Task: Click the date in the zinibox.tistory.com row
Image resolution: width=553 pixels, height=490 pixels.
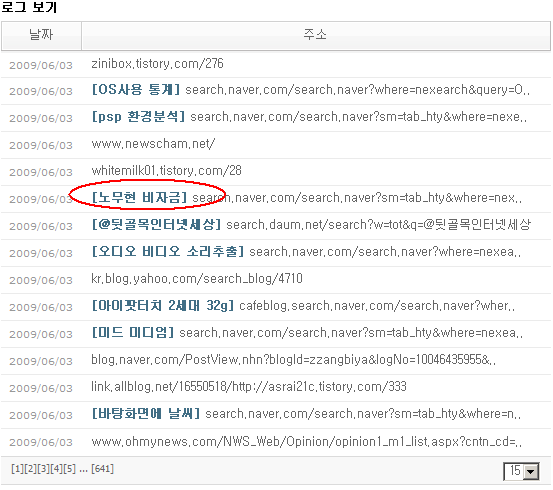Action: coord(41,66)
